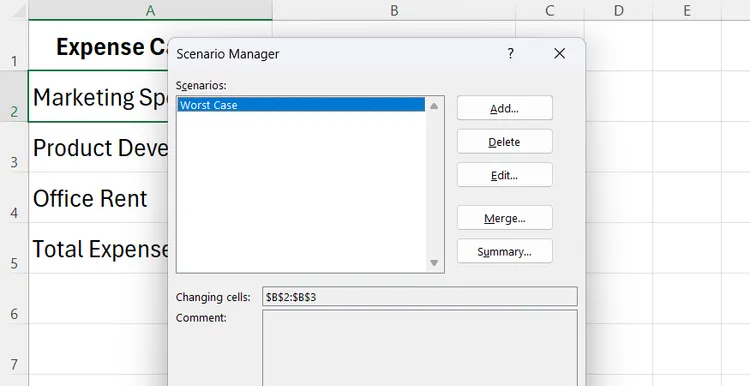Select row 1 header
The image size is (750, 386).
pos(14,46)
